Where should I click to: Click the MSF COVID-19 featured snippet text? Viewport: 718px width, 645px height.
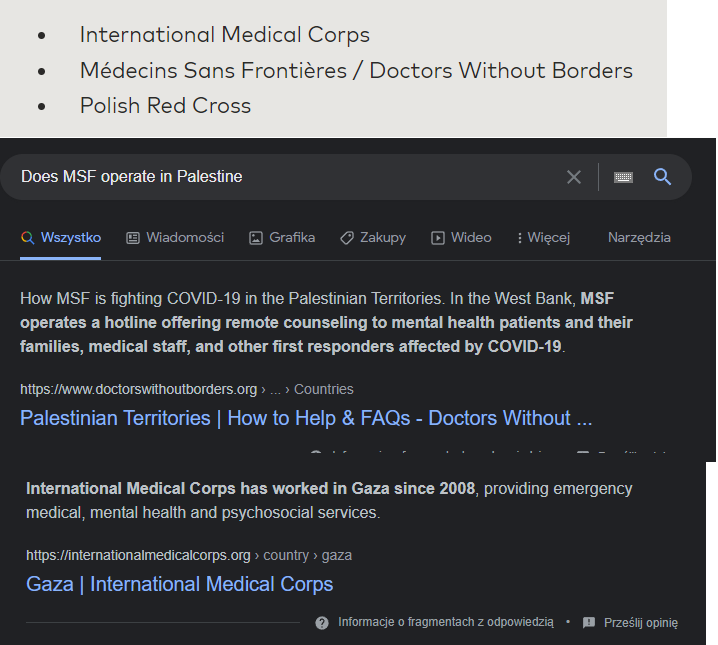coord(326,322)
